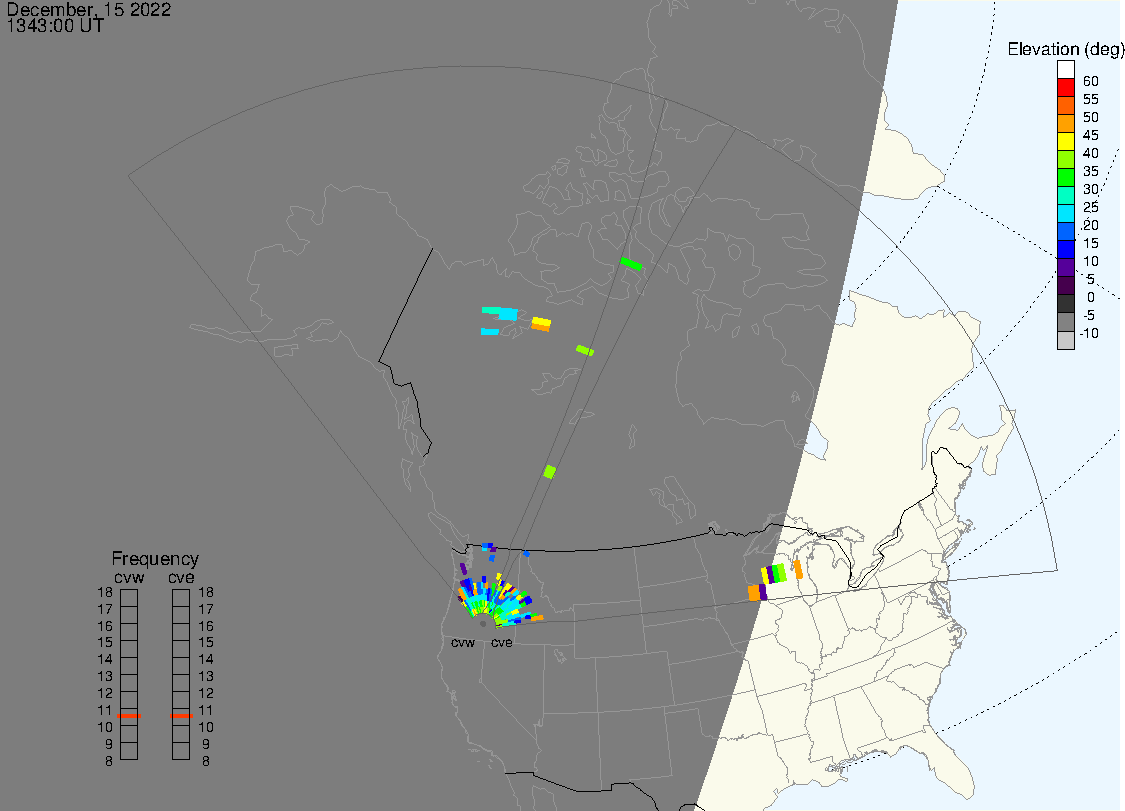Pick the cyan swatch between 25 and 20
1125x811 pixels.
pos(1065,213)
